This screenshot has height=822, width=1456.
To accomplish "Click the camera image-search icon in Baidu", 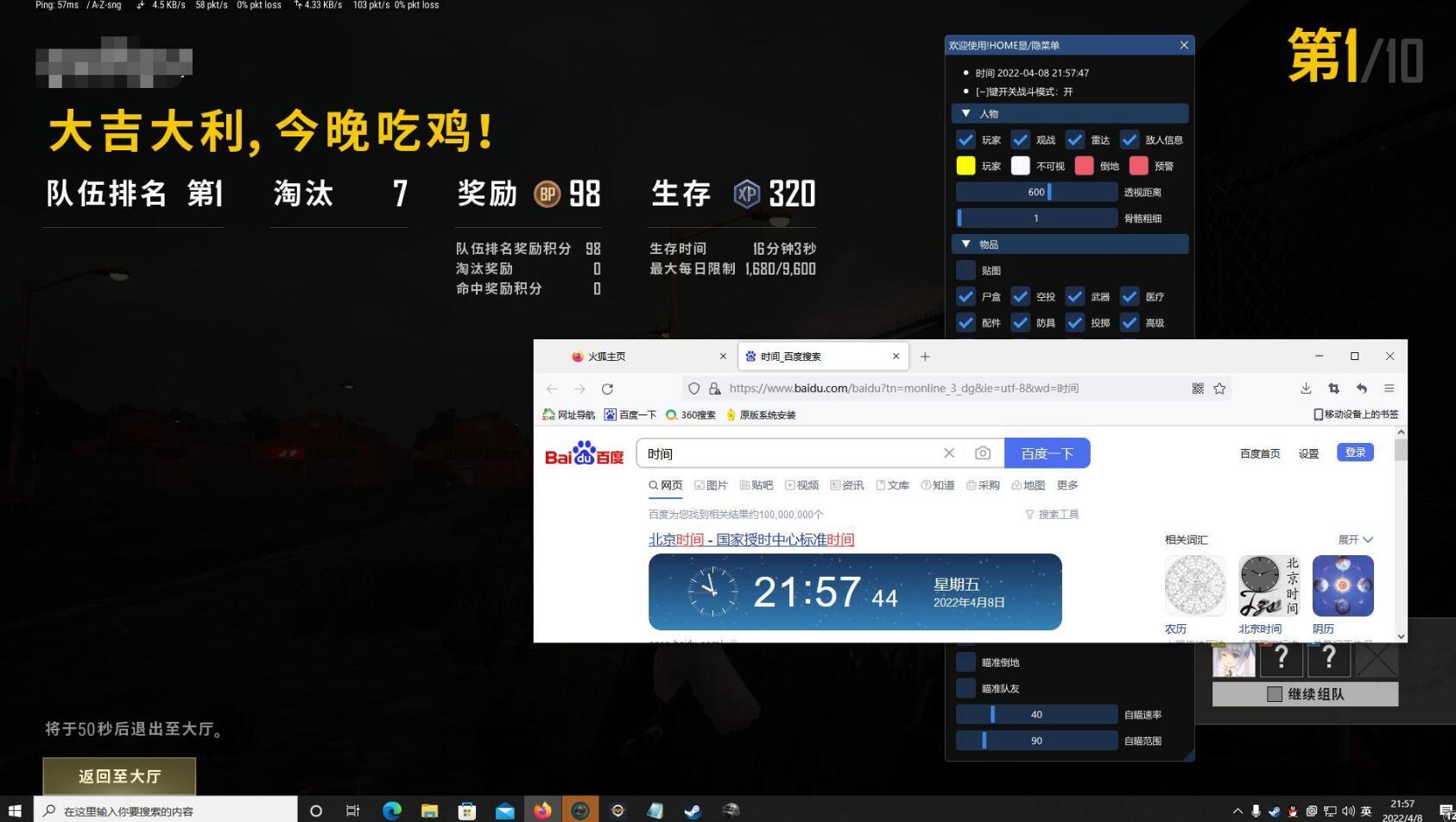I will [983, 453].
